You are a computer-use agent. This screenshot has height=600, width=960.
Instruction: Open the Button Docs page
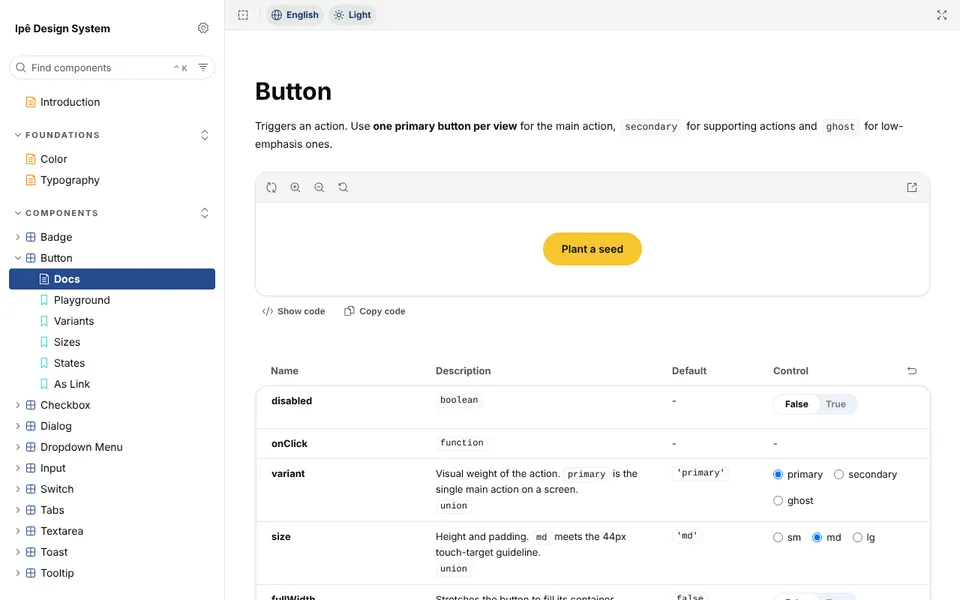[112, 279]
